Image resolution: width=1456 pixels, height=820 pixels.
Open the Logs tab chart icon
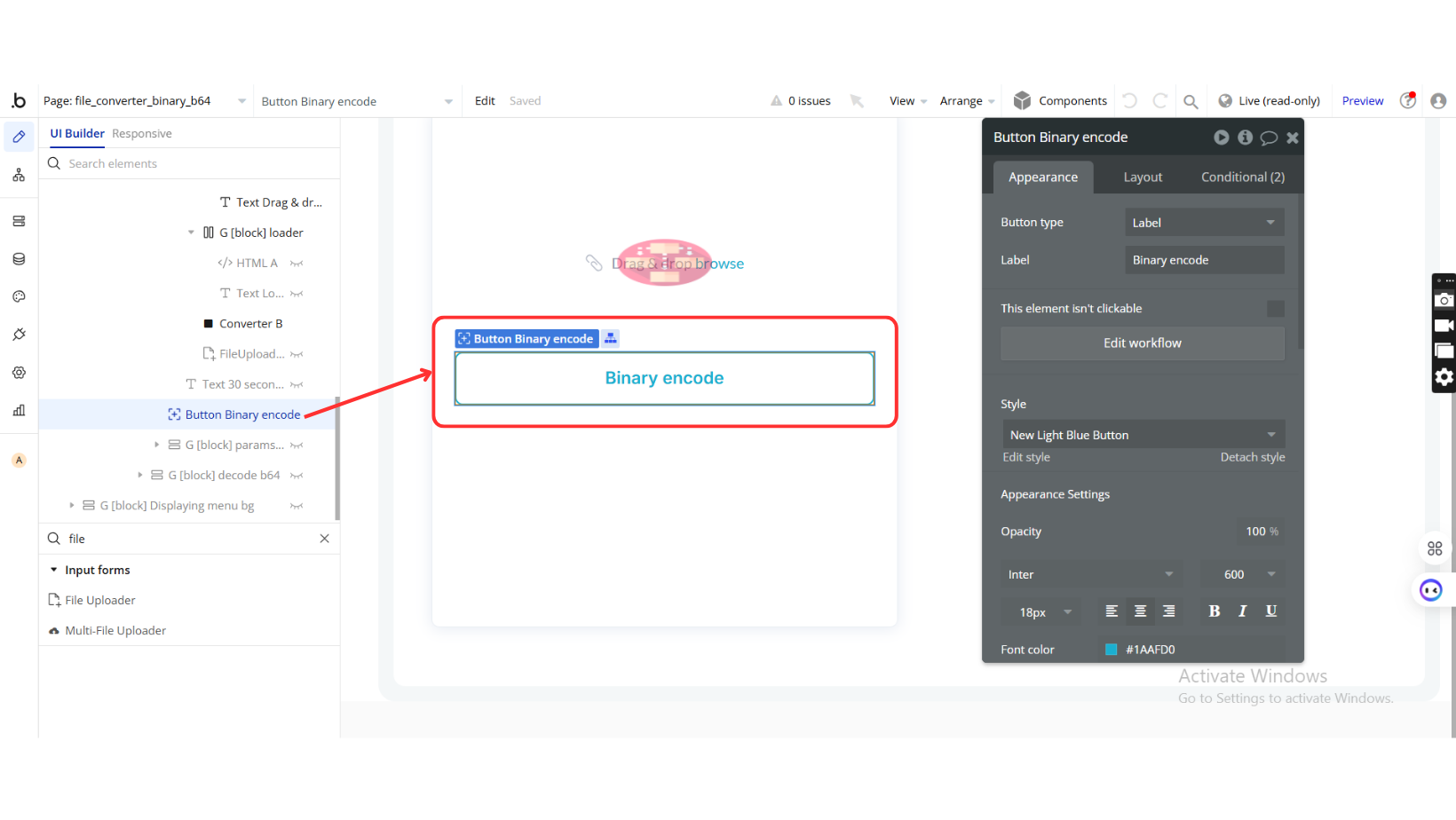pyautogui.click(x=19, y=410)
